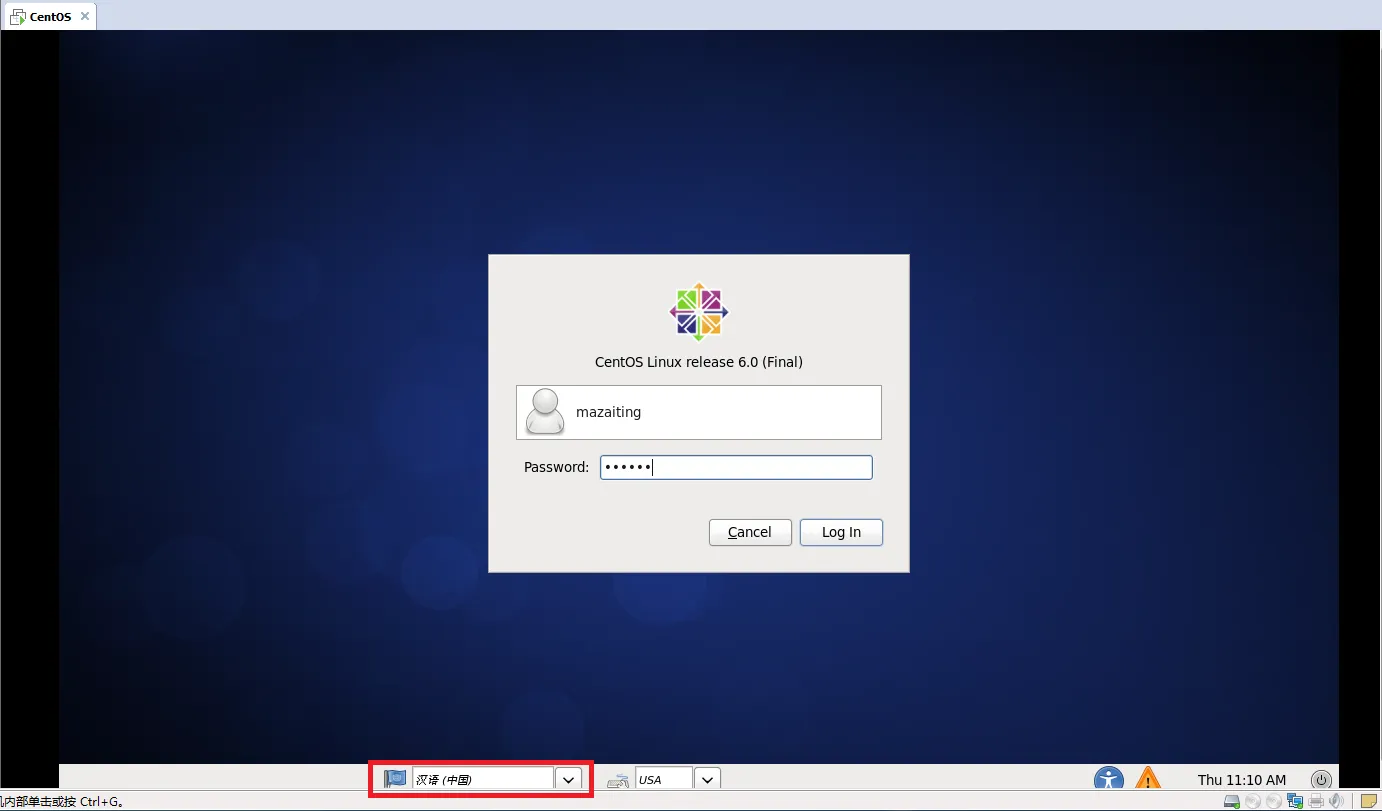
Task: Open the language dropdown arrow
Action: (x=569, y=779)
